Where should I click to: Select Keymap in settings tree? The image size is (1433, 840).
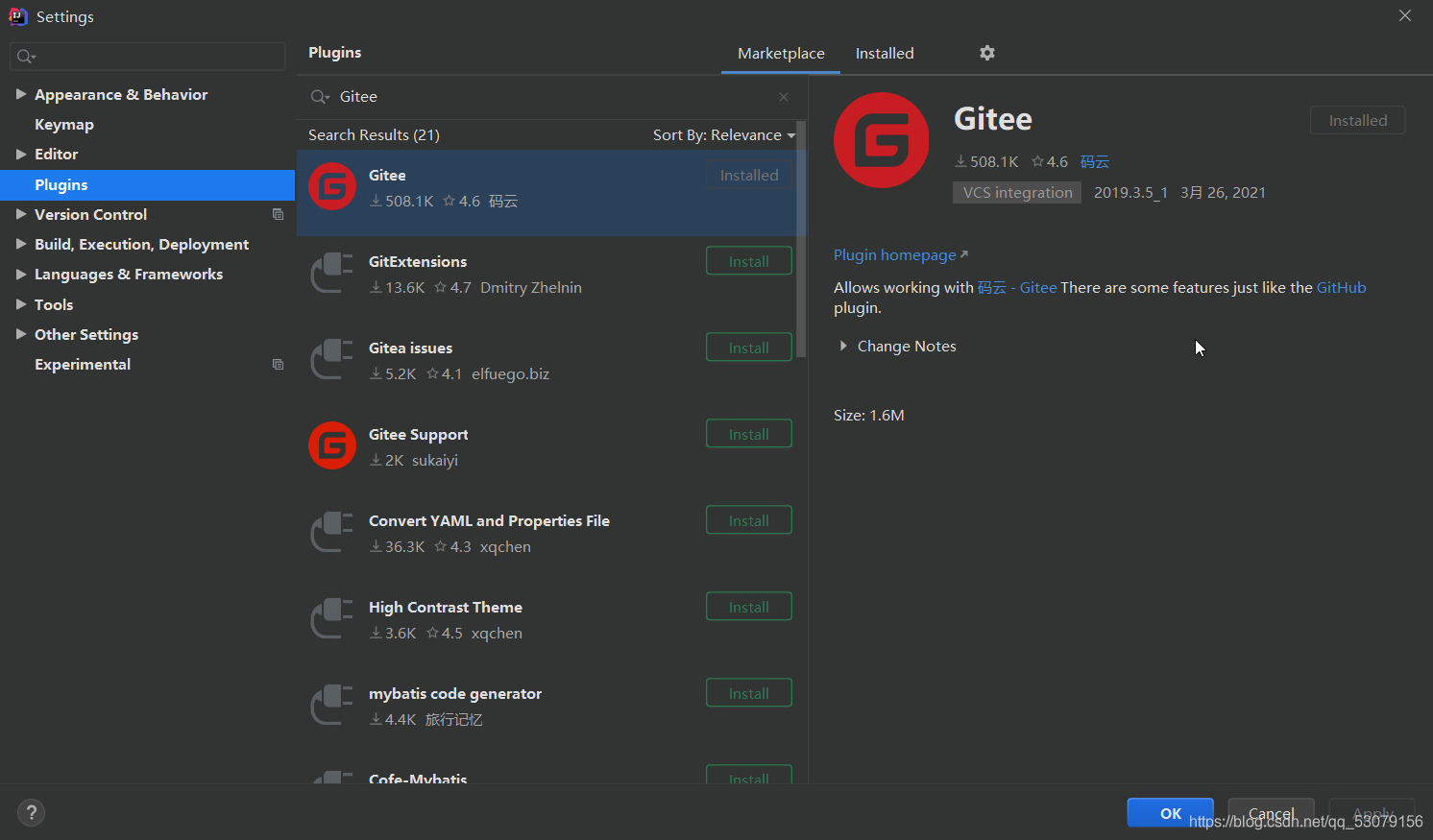tap(64, 125)
